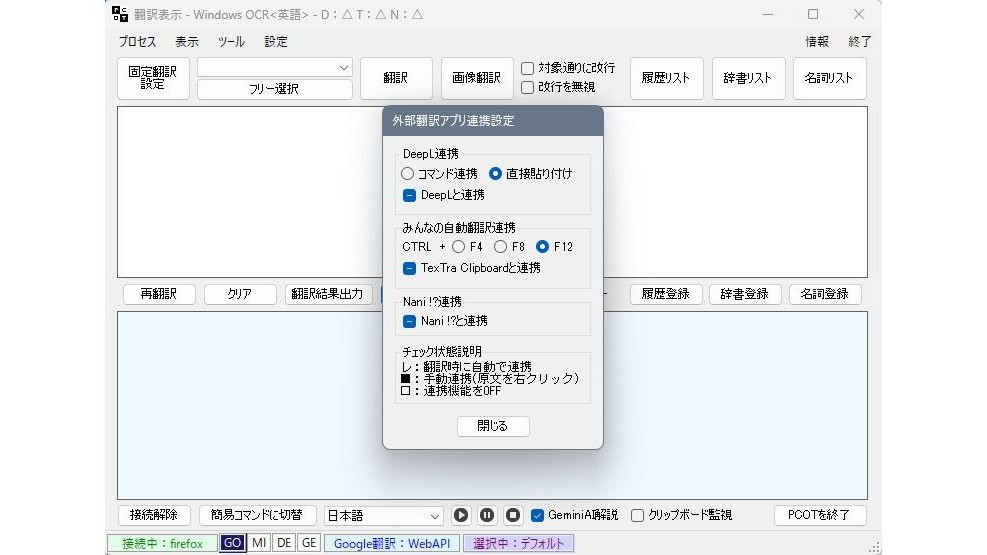Select the GO translation engine indicator
Image resolution: width=987 pixels, height=555 pixels.
(x=232, y=543)
